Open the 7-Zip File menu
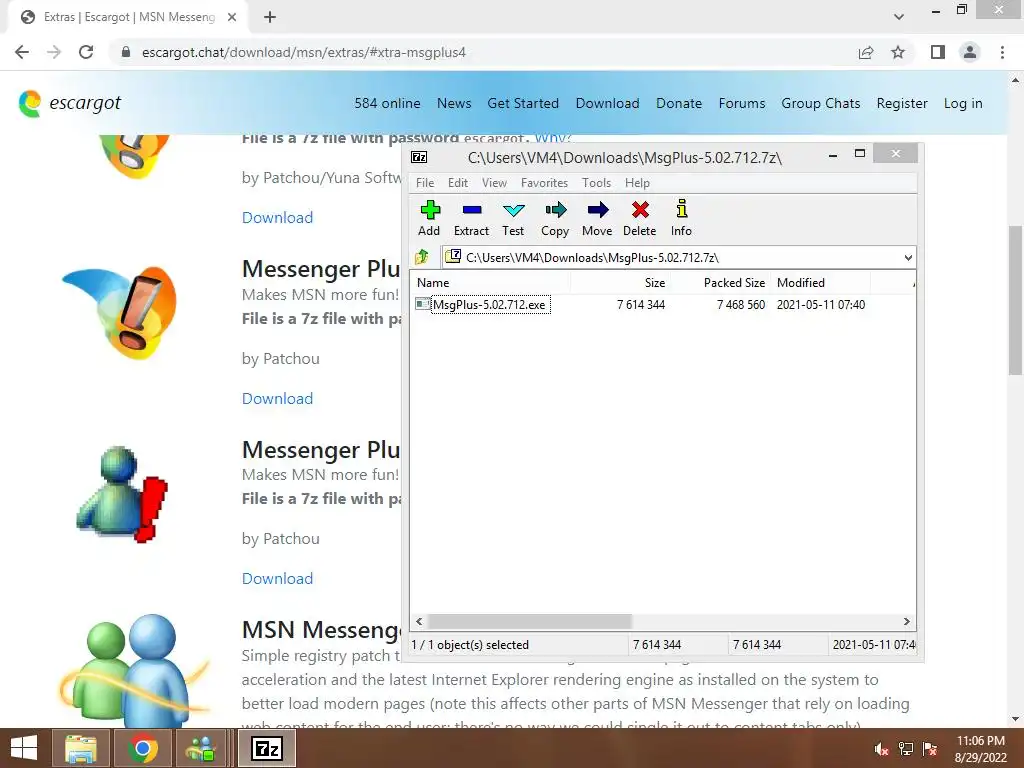The width and height of the screenshot is (1024, 768). coord(424,183)
